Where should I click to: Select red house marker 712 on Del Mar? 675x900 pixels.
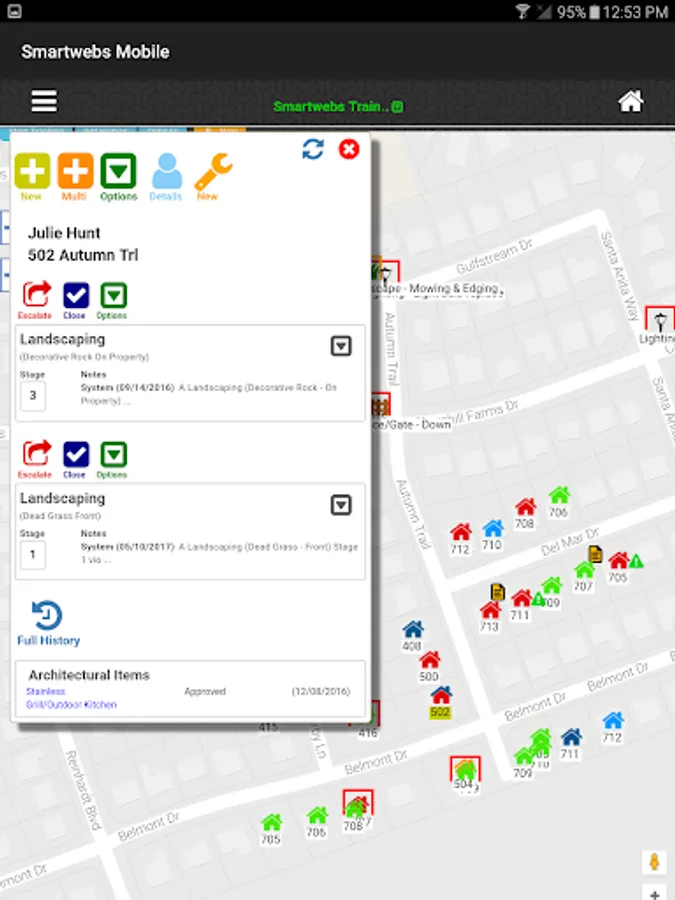(460, 533)
